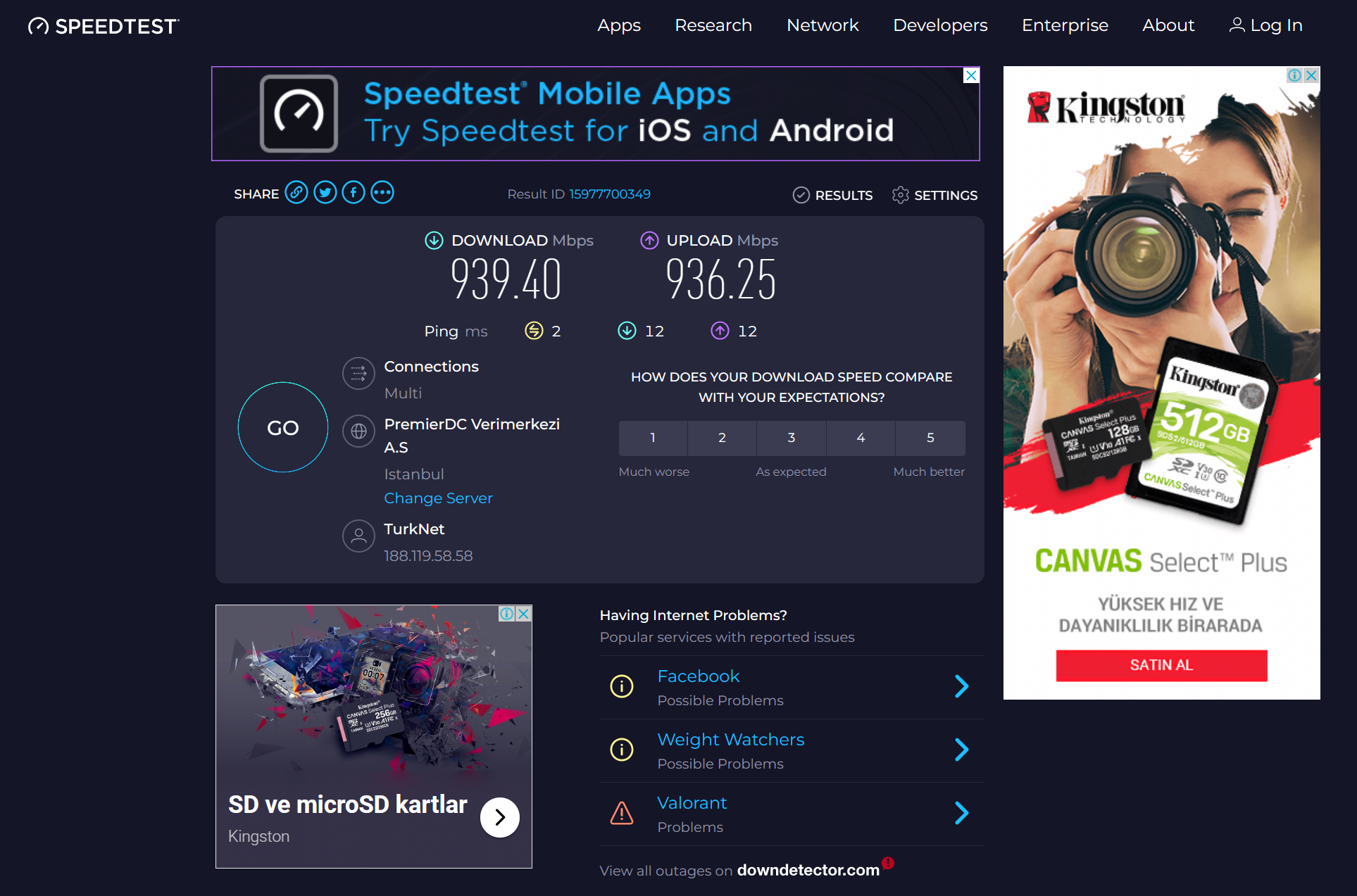Share result on Facebook icon
The width and height of the screenshot is (1357, 896).
click(x=354, y=192)
